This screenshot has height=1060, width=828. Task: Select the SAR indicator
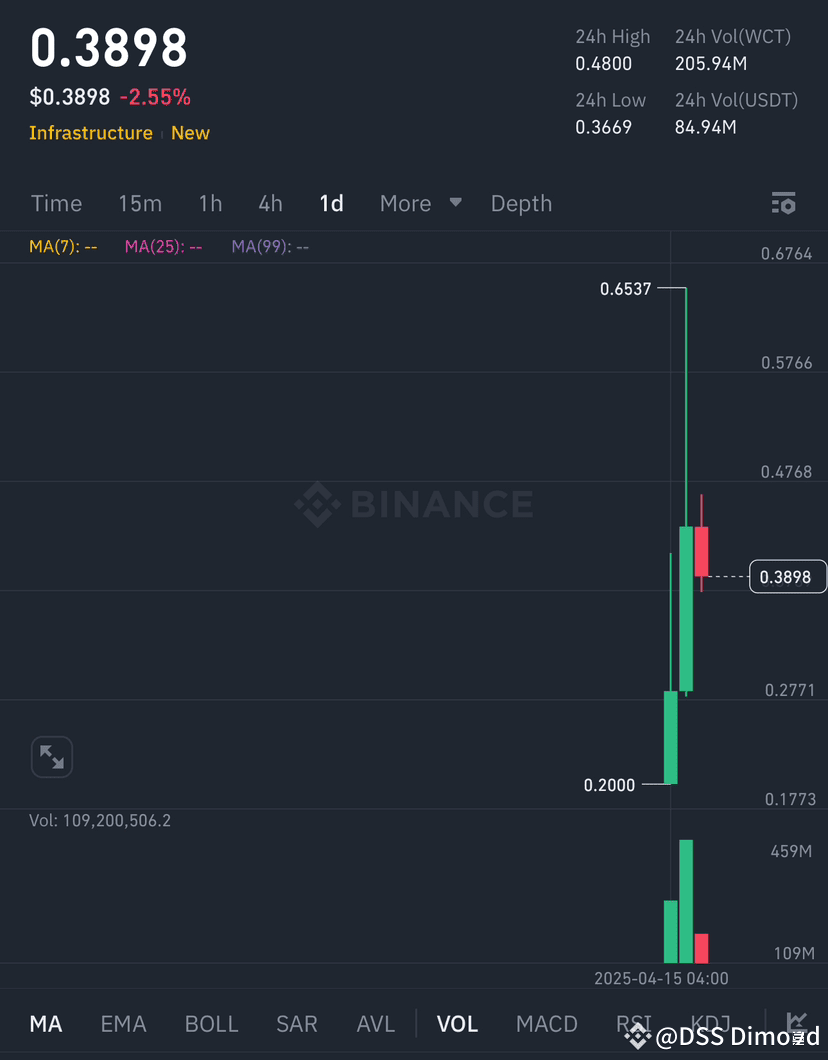coord(297,1024)
